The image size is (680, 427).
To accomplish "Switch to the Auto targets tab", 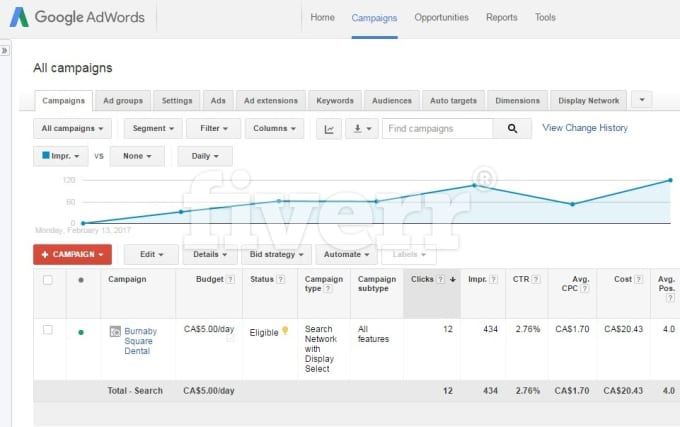I will pyautogui.click(x=453, y=101).
